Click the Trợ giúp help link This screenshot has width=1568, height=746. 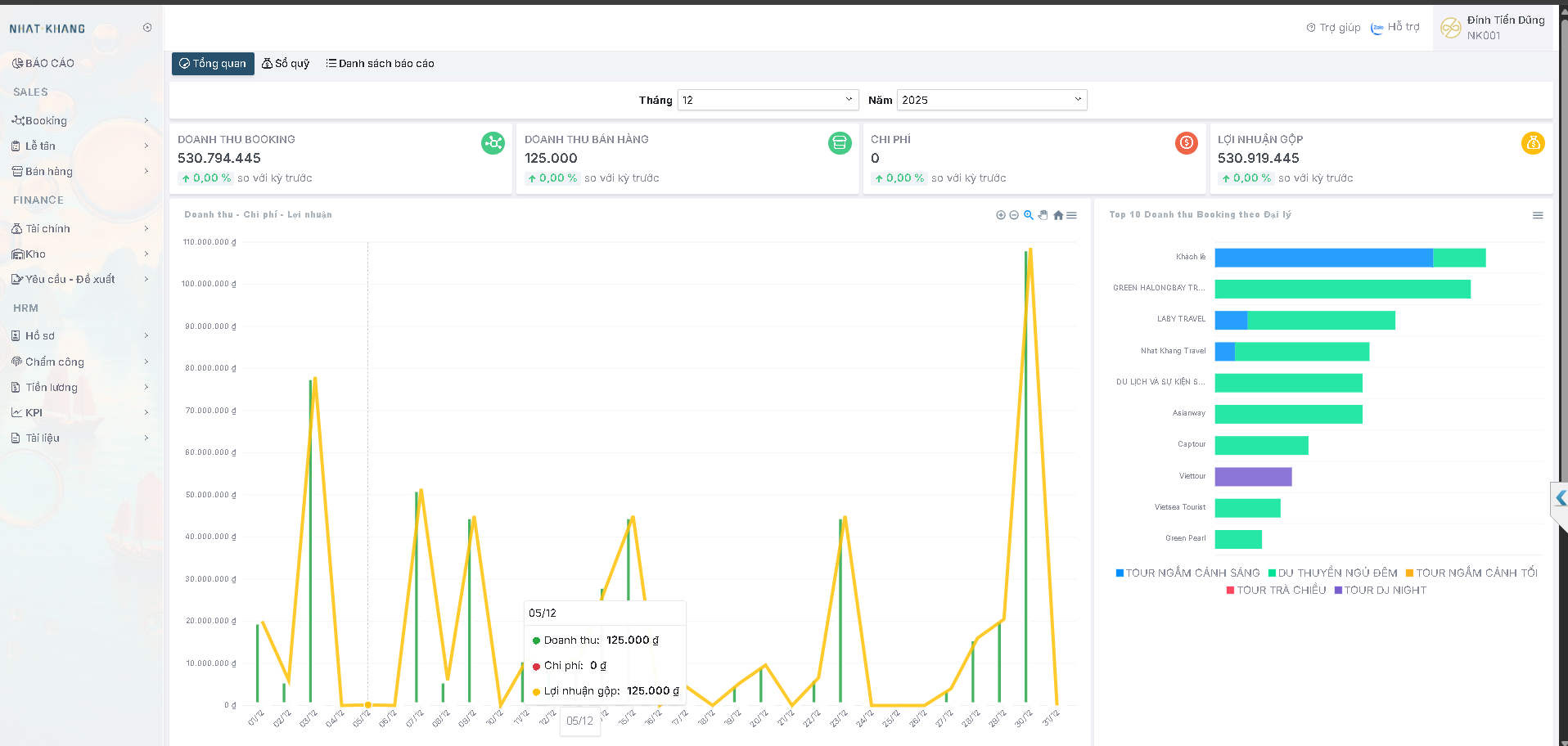point(1333,28)
